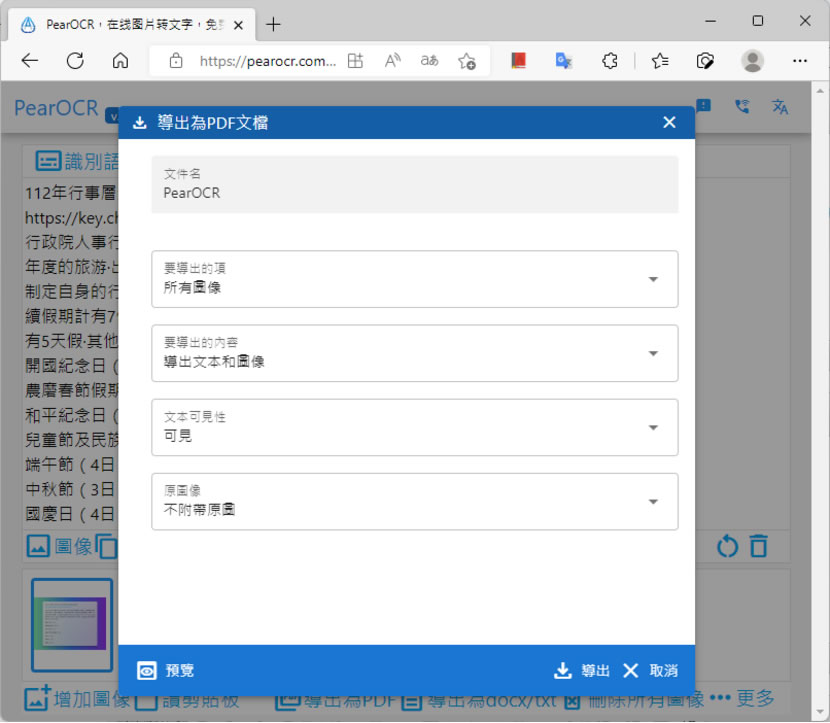Close the PearOCR browser tab
This screenshot has width=830, height=723.
point(238,25)
